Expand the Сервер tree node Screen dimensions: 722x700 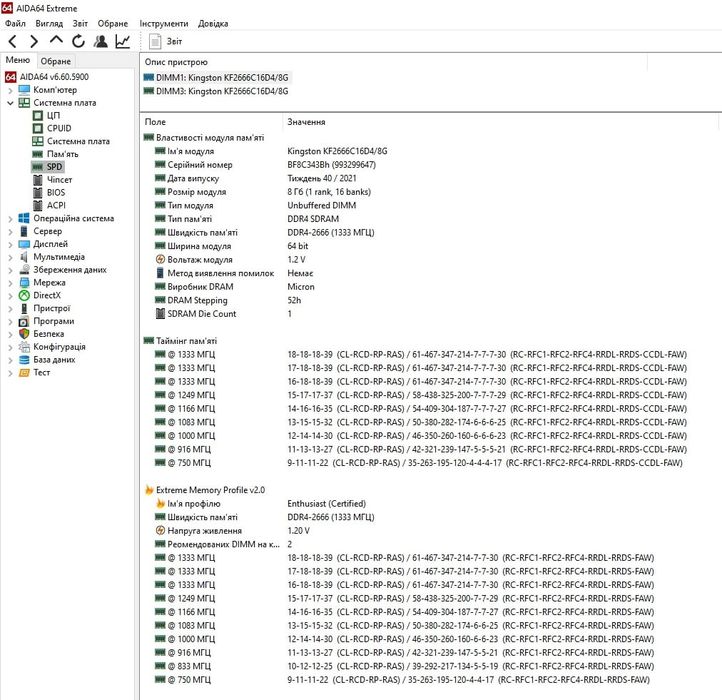pos(10,231)
